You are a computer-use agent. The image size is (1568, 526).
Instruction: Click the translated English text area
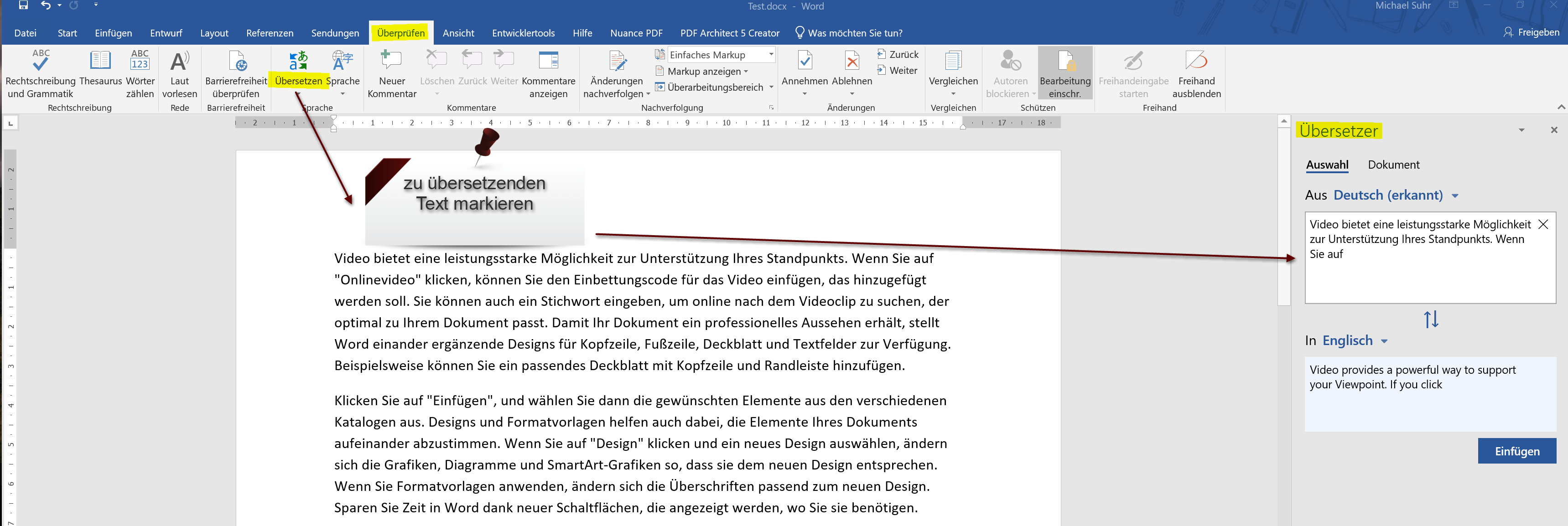(1430, 395)
